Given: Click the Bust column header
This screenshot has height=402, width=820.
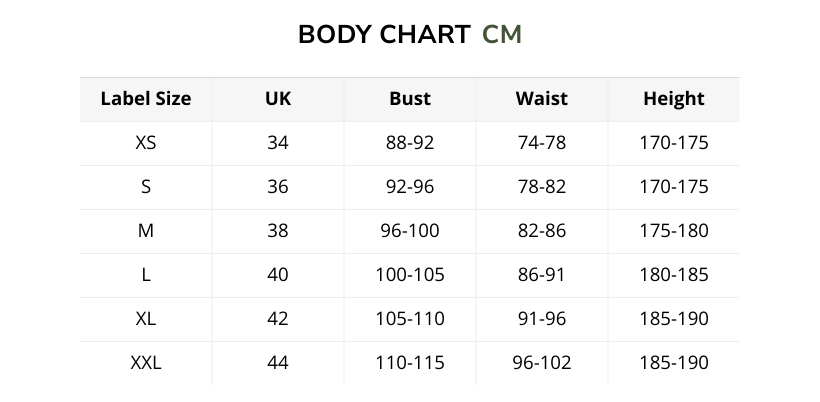Looking at the screenshot, I should (410, 99).
